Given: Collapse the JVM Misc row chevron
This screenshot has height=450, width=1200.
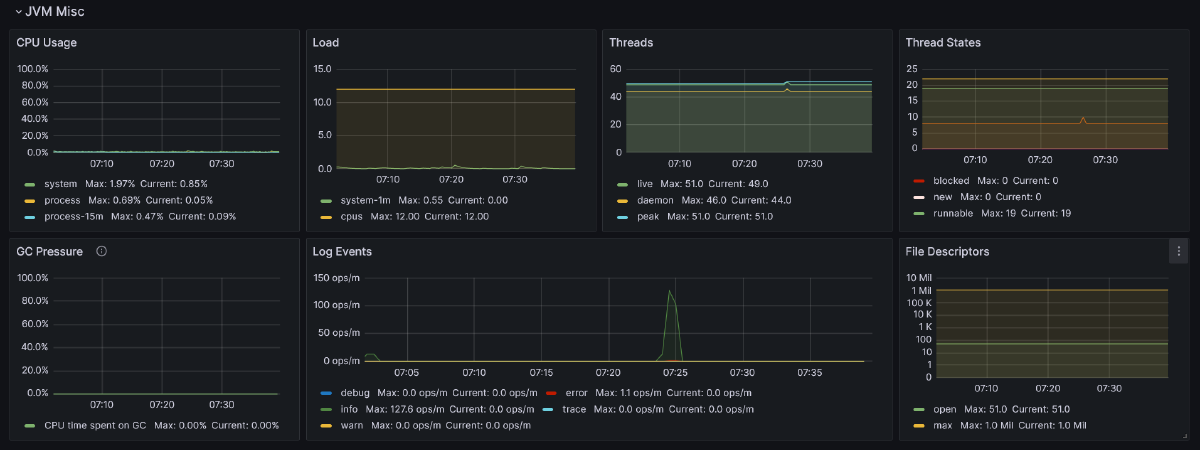Looking at the screenshot, I should (x=17, y=12).
